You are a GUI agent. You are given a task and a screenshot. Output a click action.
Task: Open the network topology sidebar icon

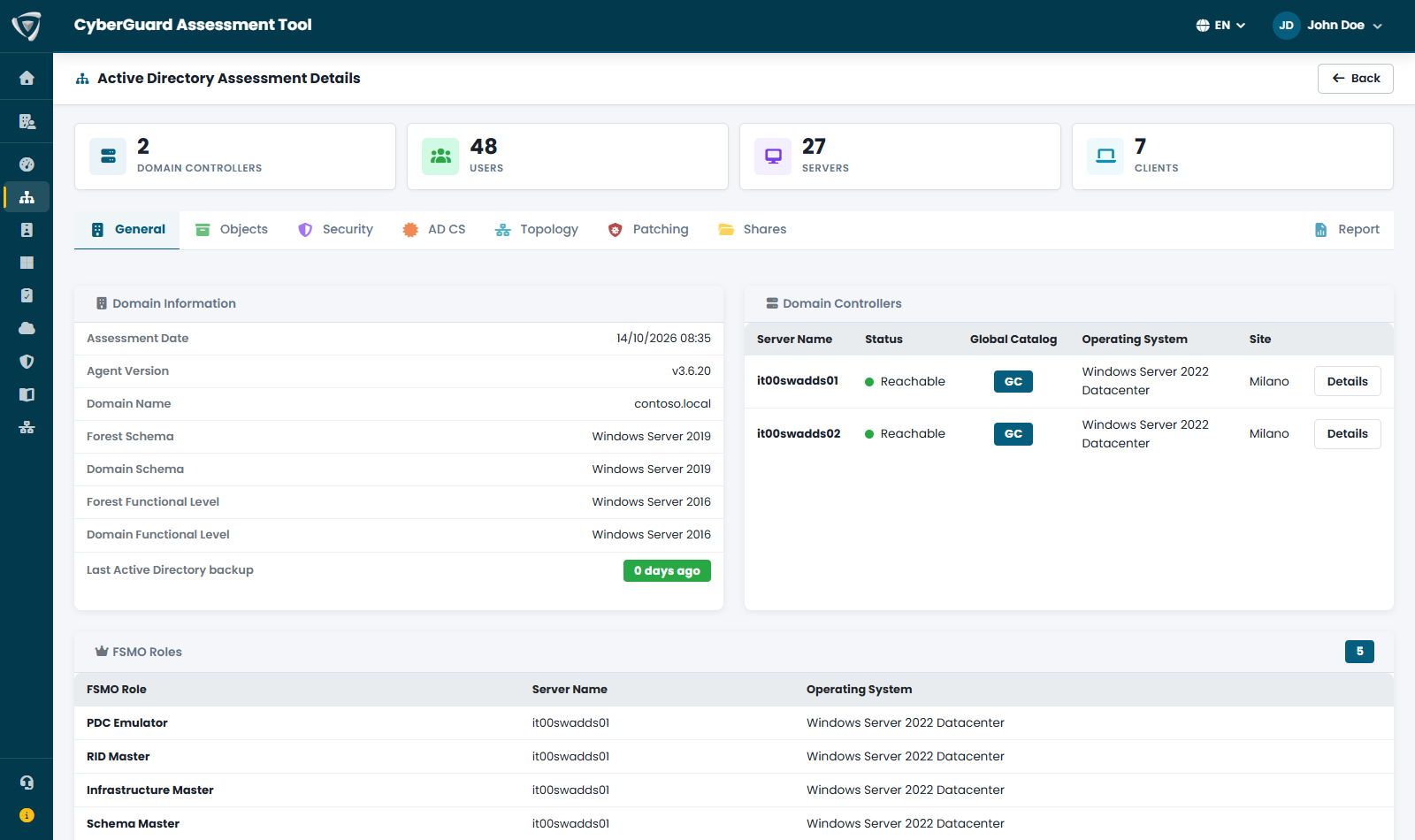[x=27, y=427]
